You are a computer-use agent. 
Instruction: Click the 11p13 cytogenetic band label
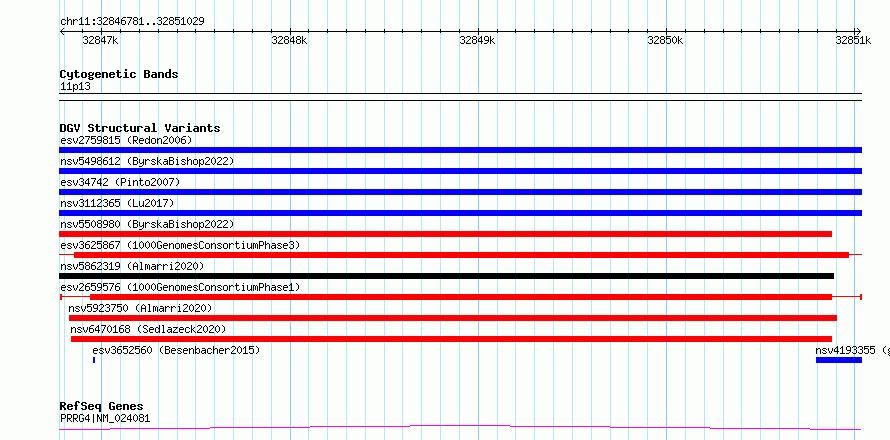75,86
